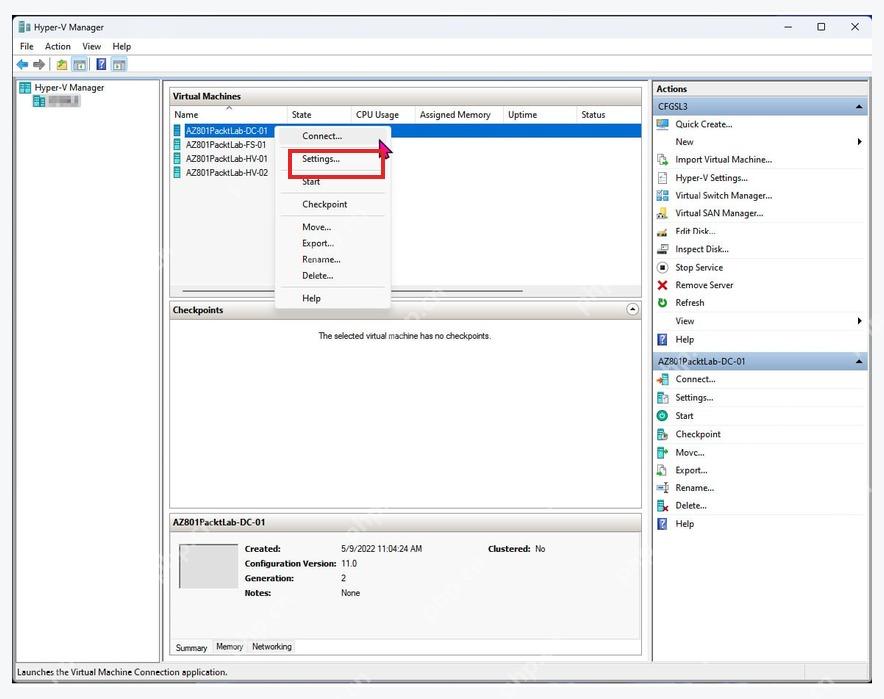884x699 pixels.
Task: Choose Move... from the context menu
Action: [333, 227]
